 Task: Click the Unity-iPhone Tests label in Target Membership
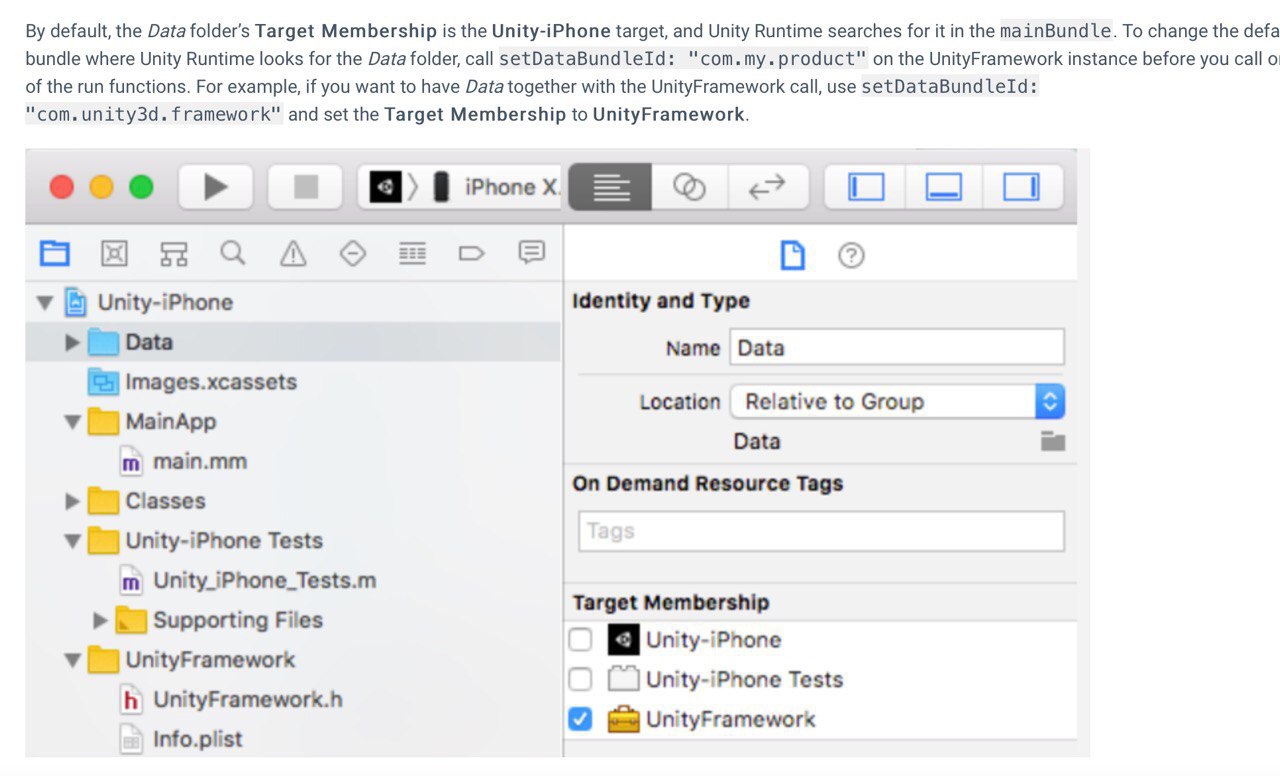point(744,680)
